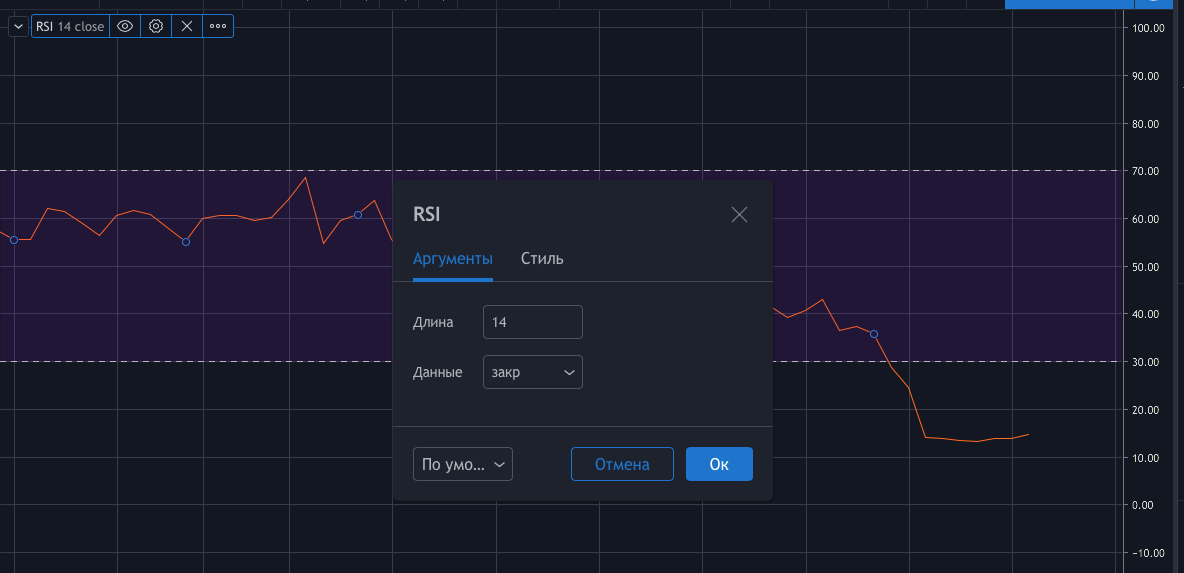Close the RSI settings dialog
The image size is (1184, 573).
739,214
